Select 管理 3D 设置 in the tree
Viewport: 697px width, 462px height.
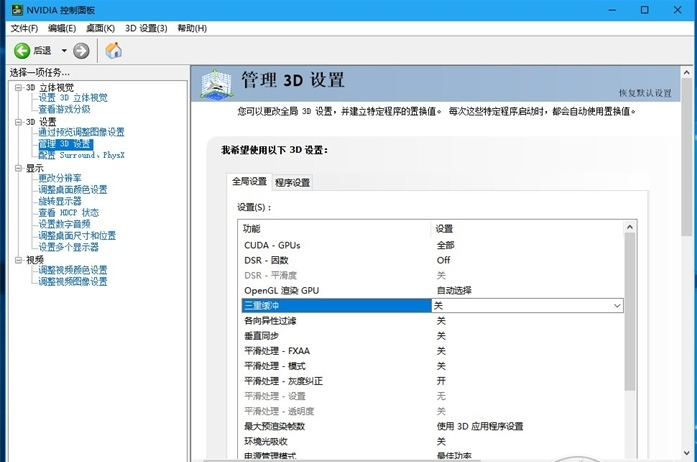pos(65,144)
